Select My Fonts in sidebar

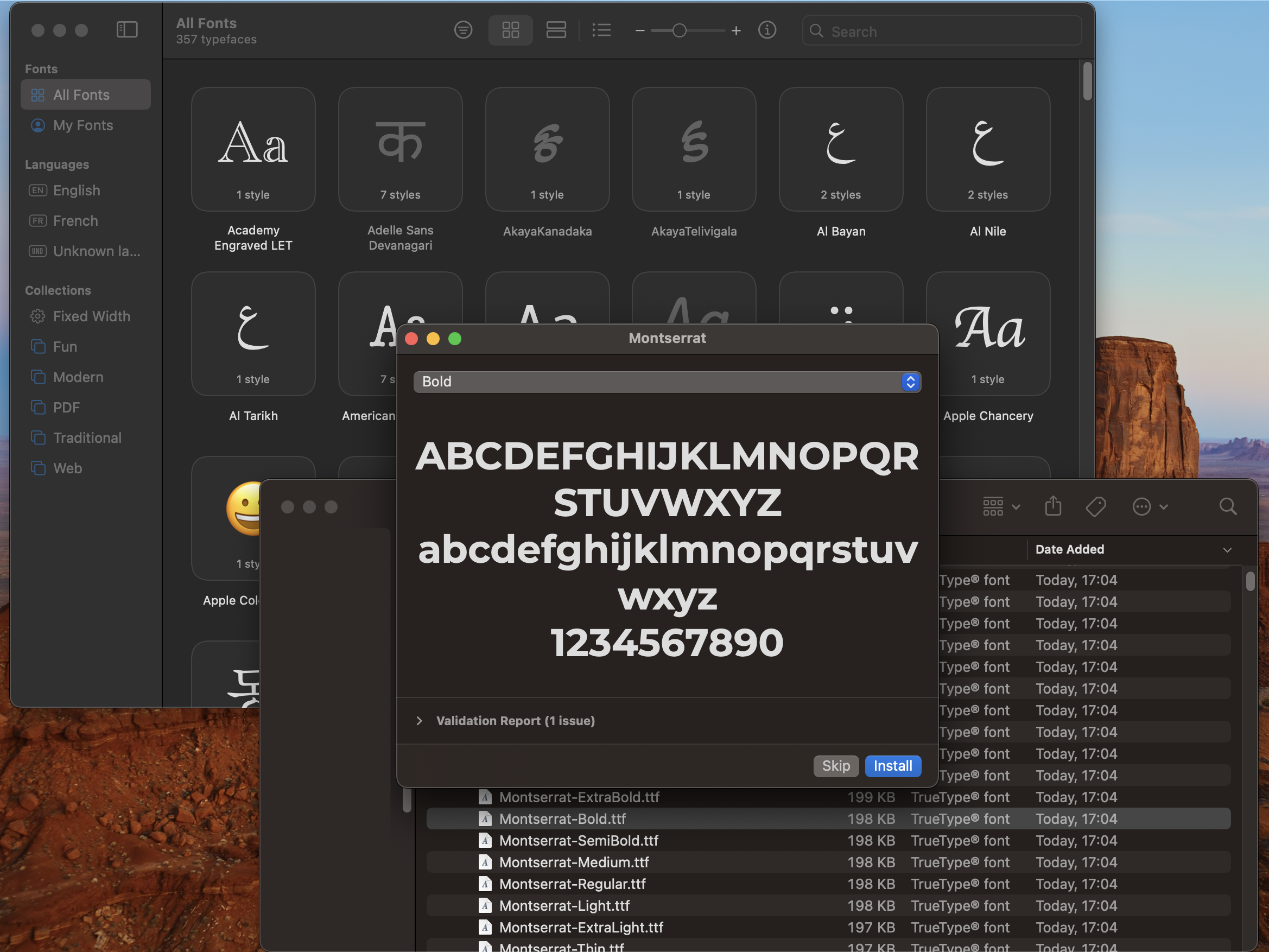pos(85,125)
